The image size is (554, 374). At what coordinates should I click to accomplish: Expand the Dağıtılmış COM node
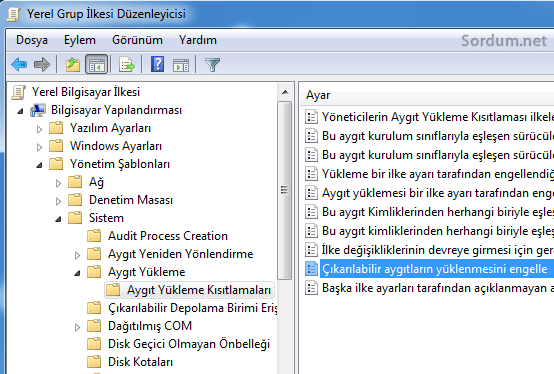pos(77,327)
